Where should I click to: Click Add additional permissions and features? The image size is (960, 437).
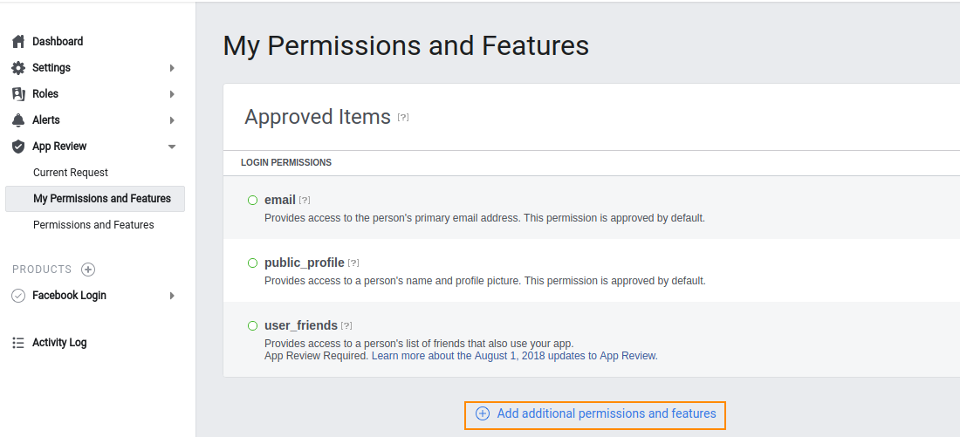pyautogui.click(x=595, y=414)
